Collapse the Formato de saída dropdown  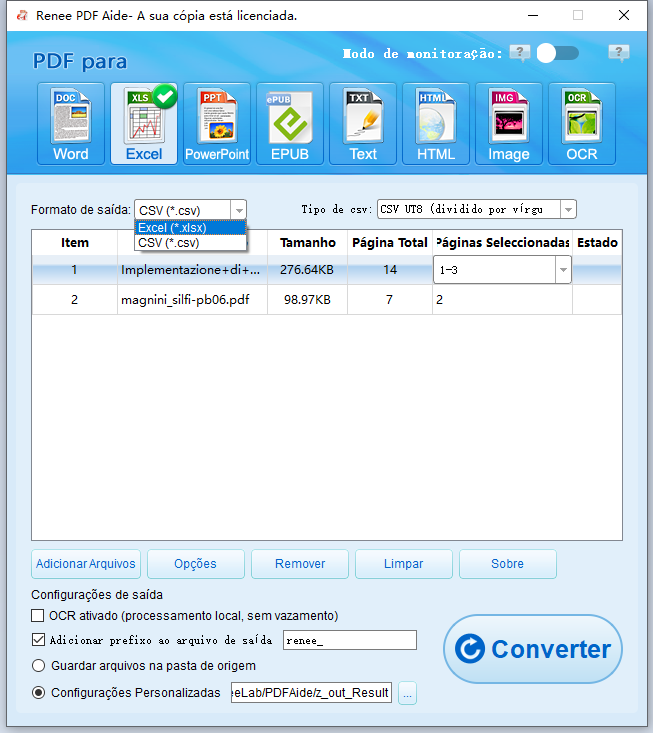point(239,210)
